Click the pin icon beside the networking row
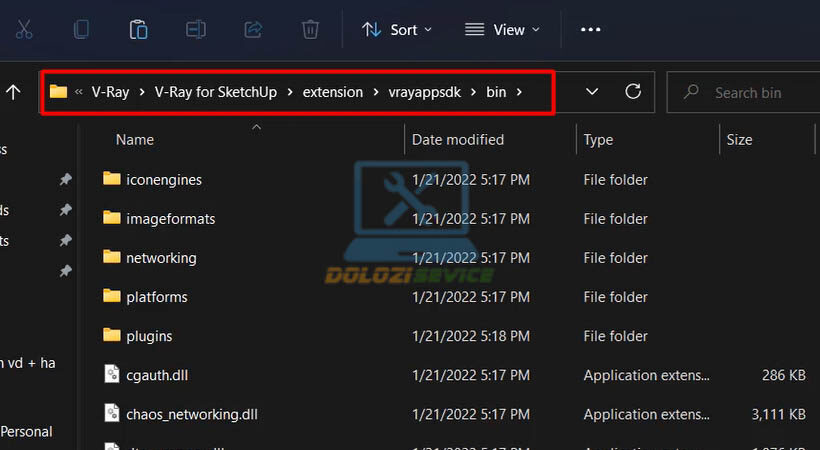 click(x=65, y=240)
